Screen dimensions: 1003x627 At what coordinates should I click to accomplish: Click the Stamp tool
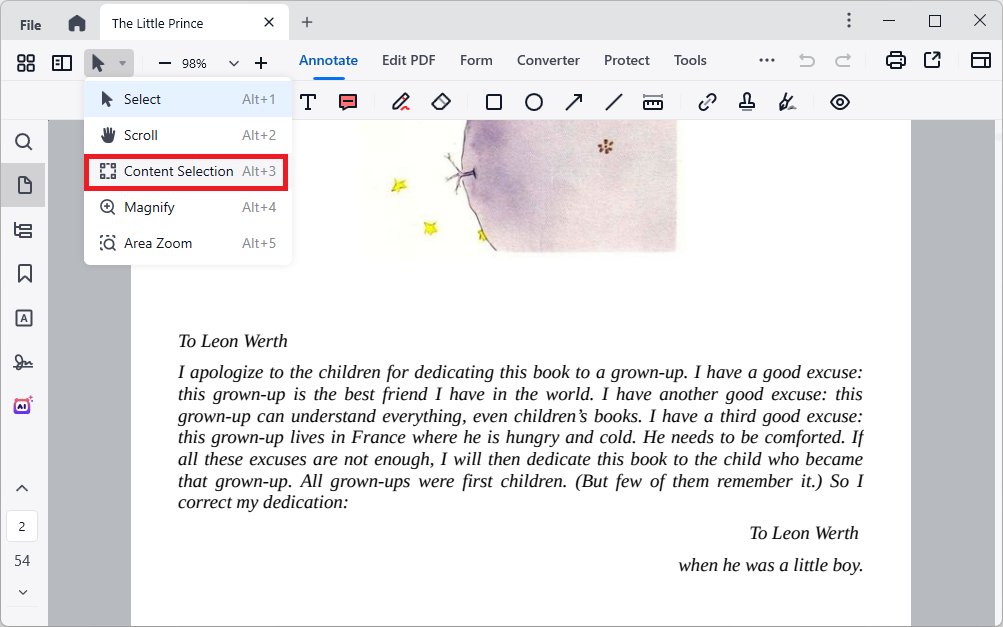747,101
